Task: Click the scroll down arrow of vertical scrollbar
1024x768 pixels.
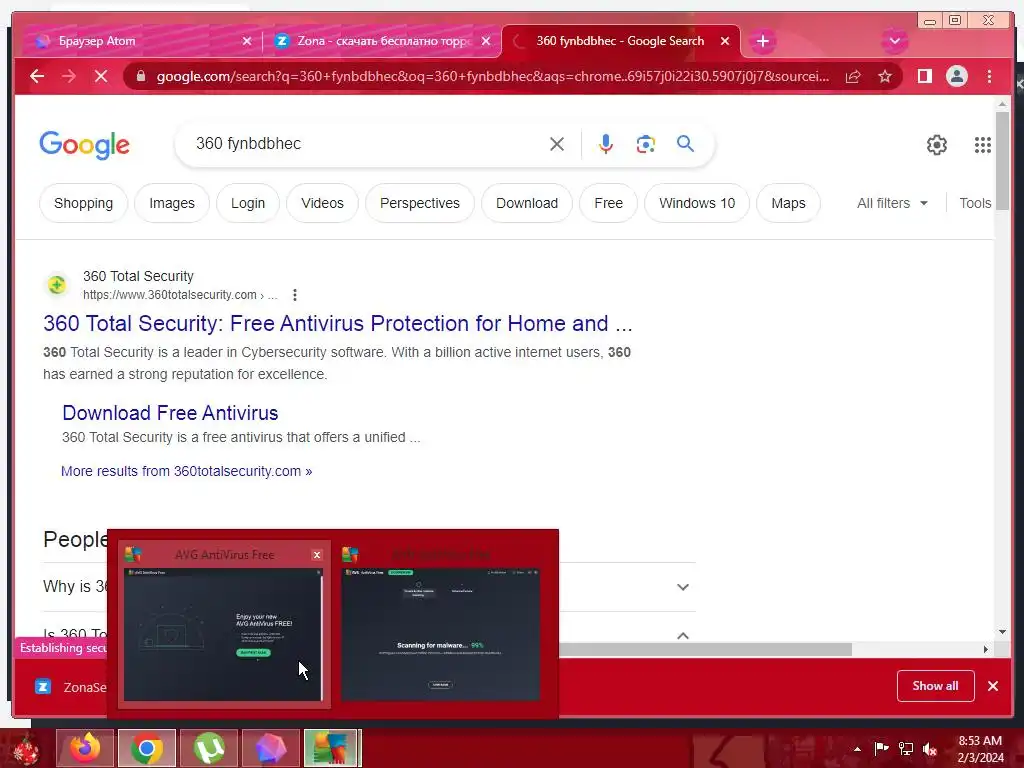Action: (1002, 632)
